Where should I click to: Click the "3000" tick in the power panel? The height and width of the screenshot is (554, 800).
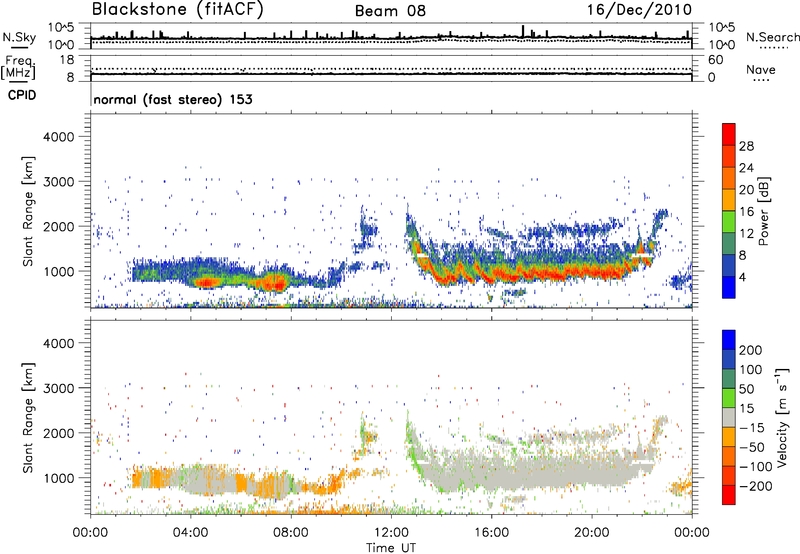[x=58, y=182]
